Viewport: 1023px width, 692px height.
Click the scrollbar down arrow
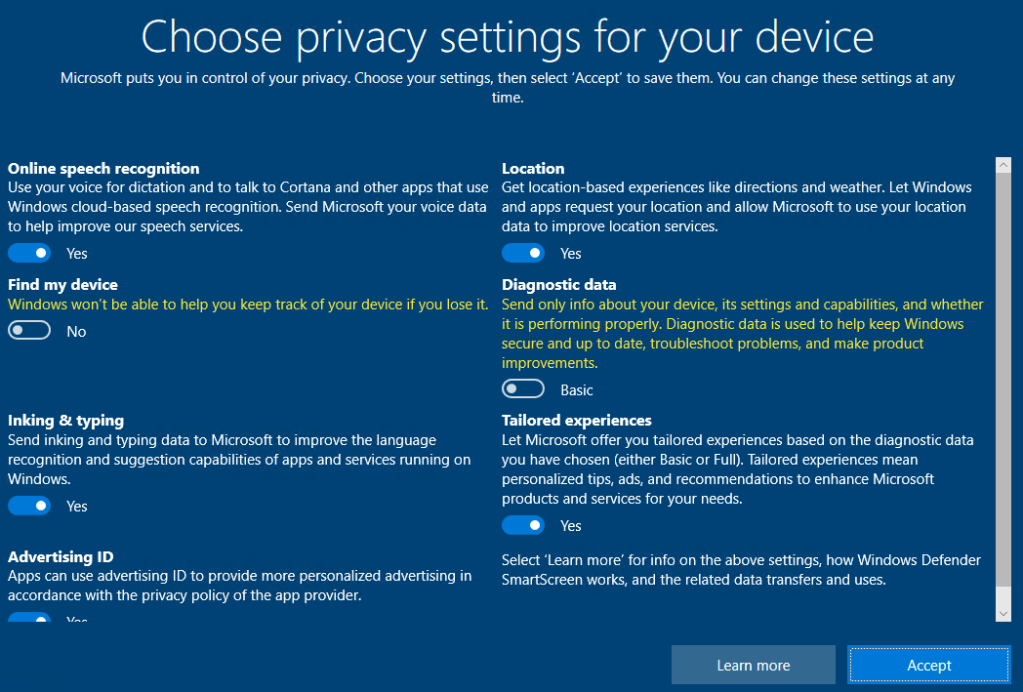1003,612
